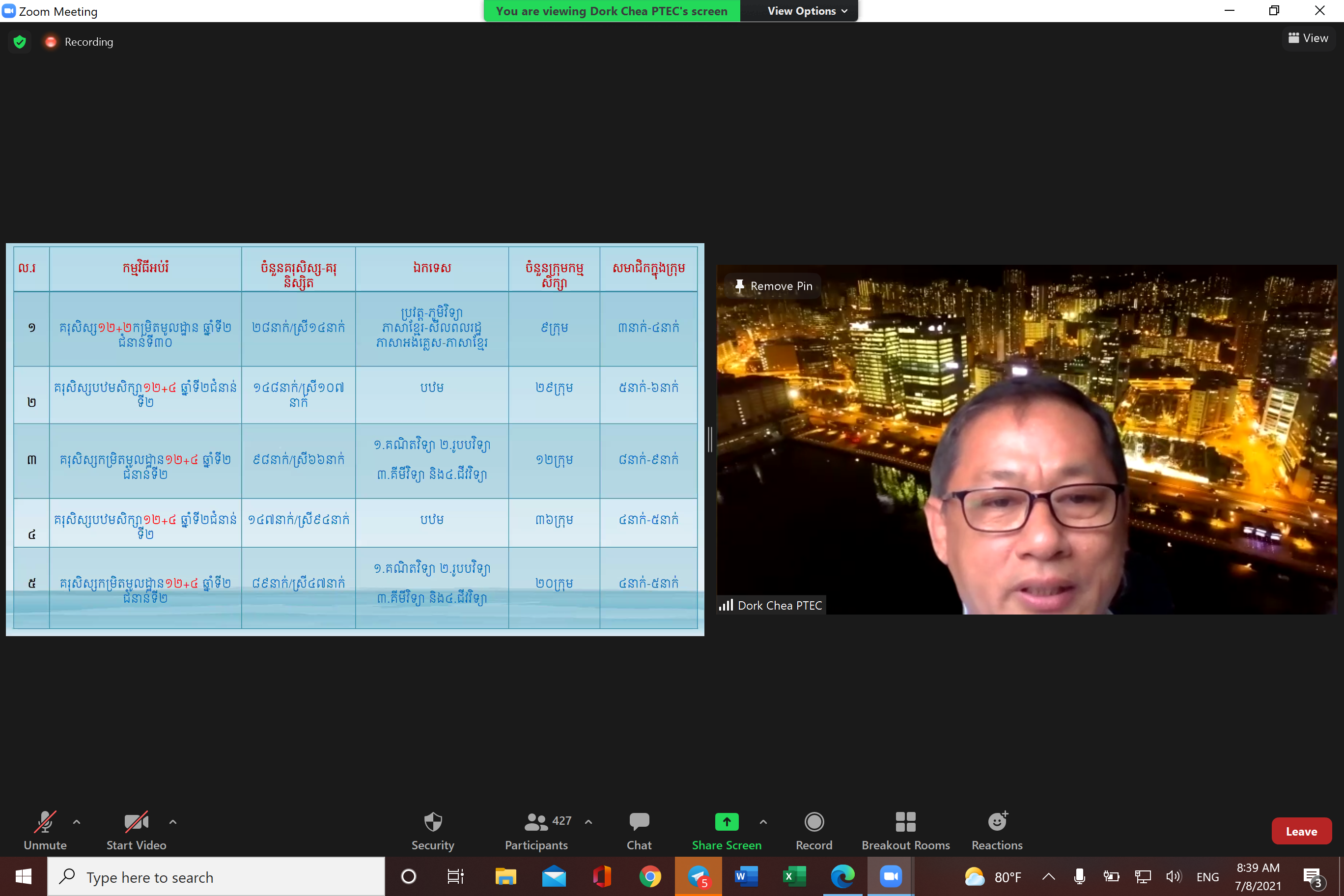Click the red Leave button

coord(1301,832)
